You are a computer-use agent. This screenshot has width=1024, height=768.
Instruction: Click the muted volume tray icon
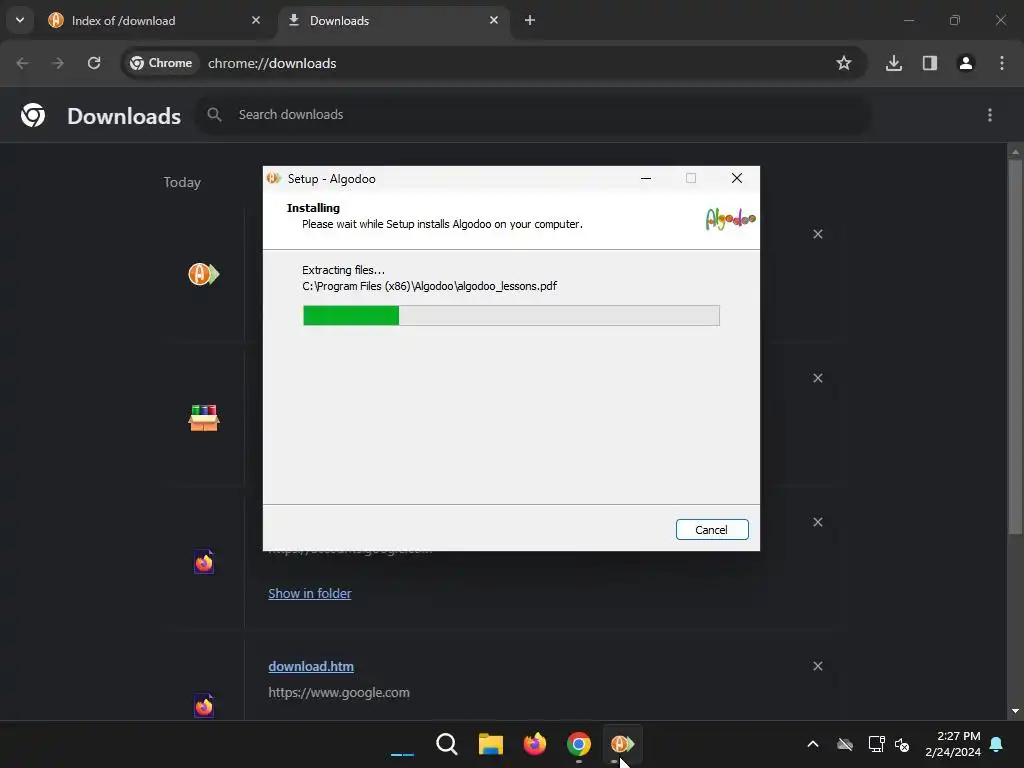[x=903, y=744]
